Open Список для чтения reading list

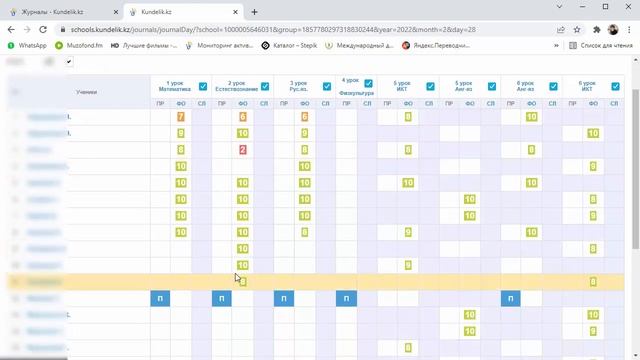pyautogui.click(x=601, y=45)
